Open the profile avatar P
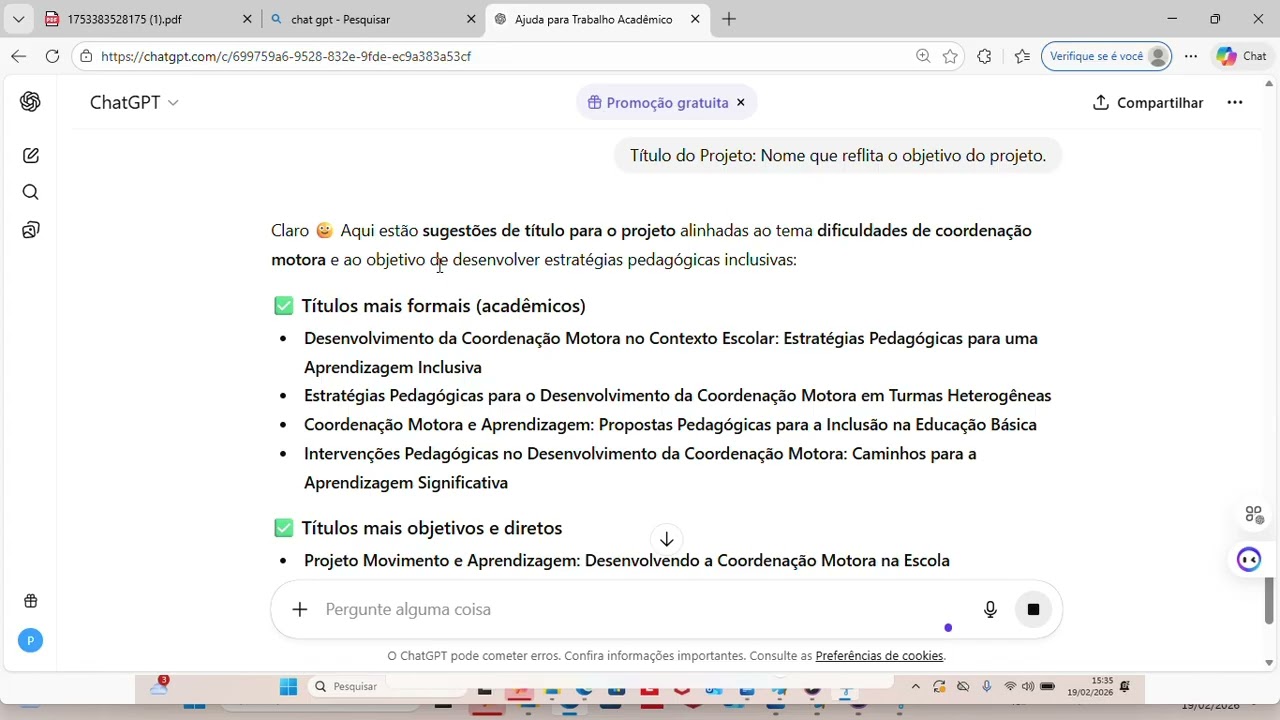Image resolution: width=1280 pixels, height=720 pixels. (30, 641)
